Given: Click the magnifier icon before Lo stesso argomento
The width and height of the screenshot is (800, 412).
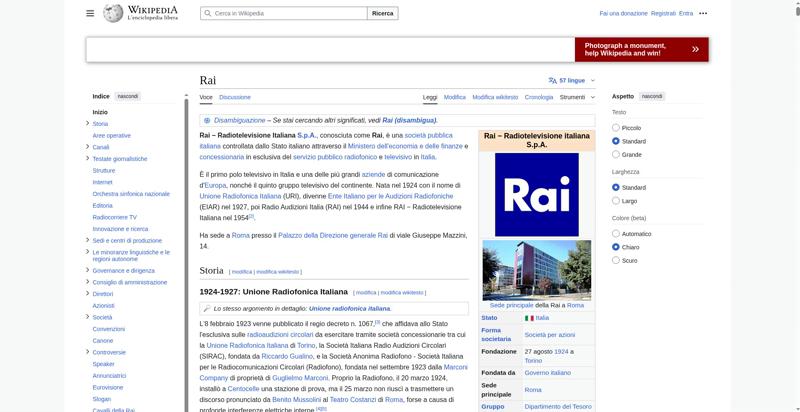Looking at the screenshot, I should [207, 308].
